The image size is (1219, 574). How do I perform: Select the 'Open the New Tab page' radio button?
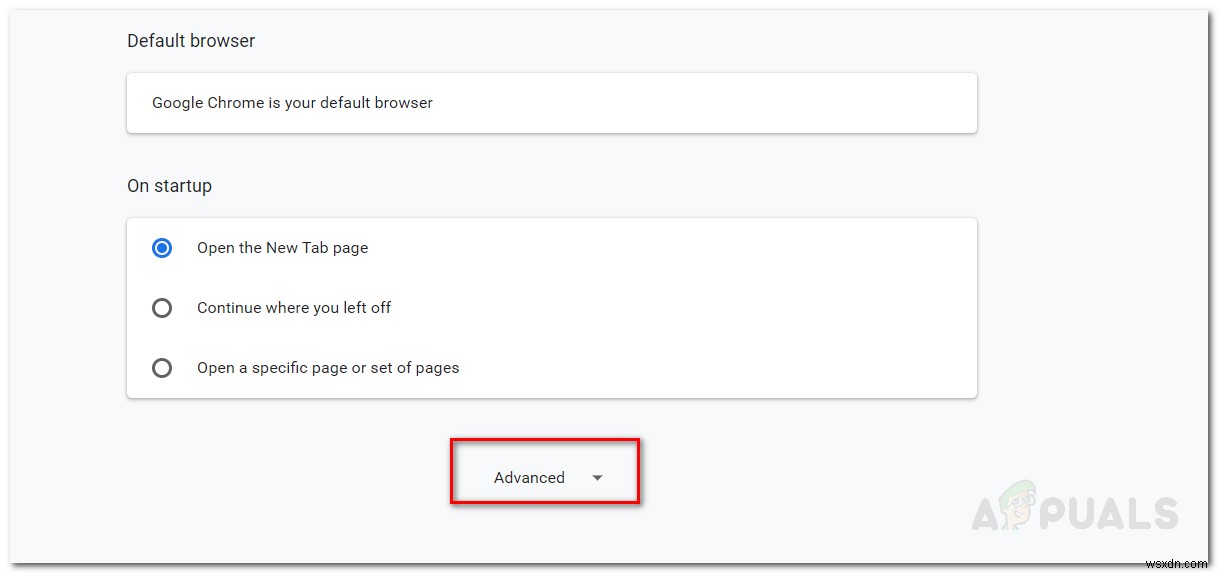click(162, 248)
